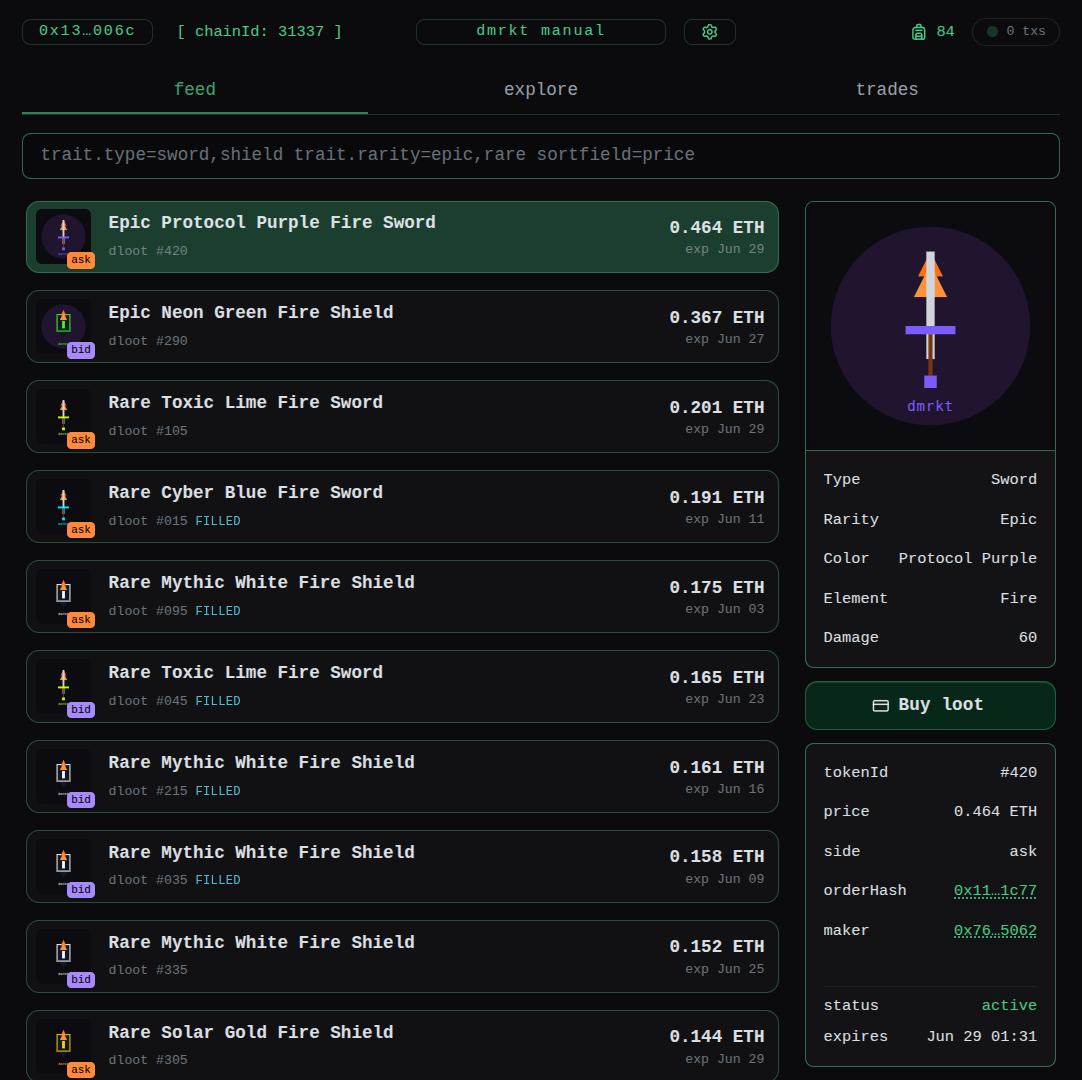The height and width of the screenshot is (1080, 1082).
Task: Click the wallet address 0x13…006c
Action: pos(87,32)
